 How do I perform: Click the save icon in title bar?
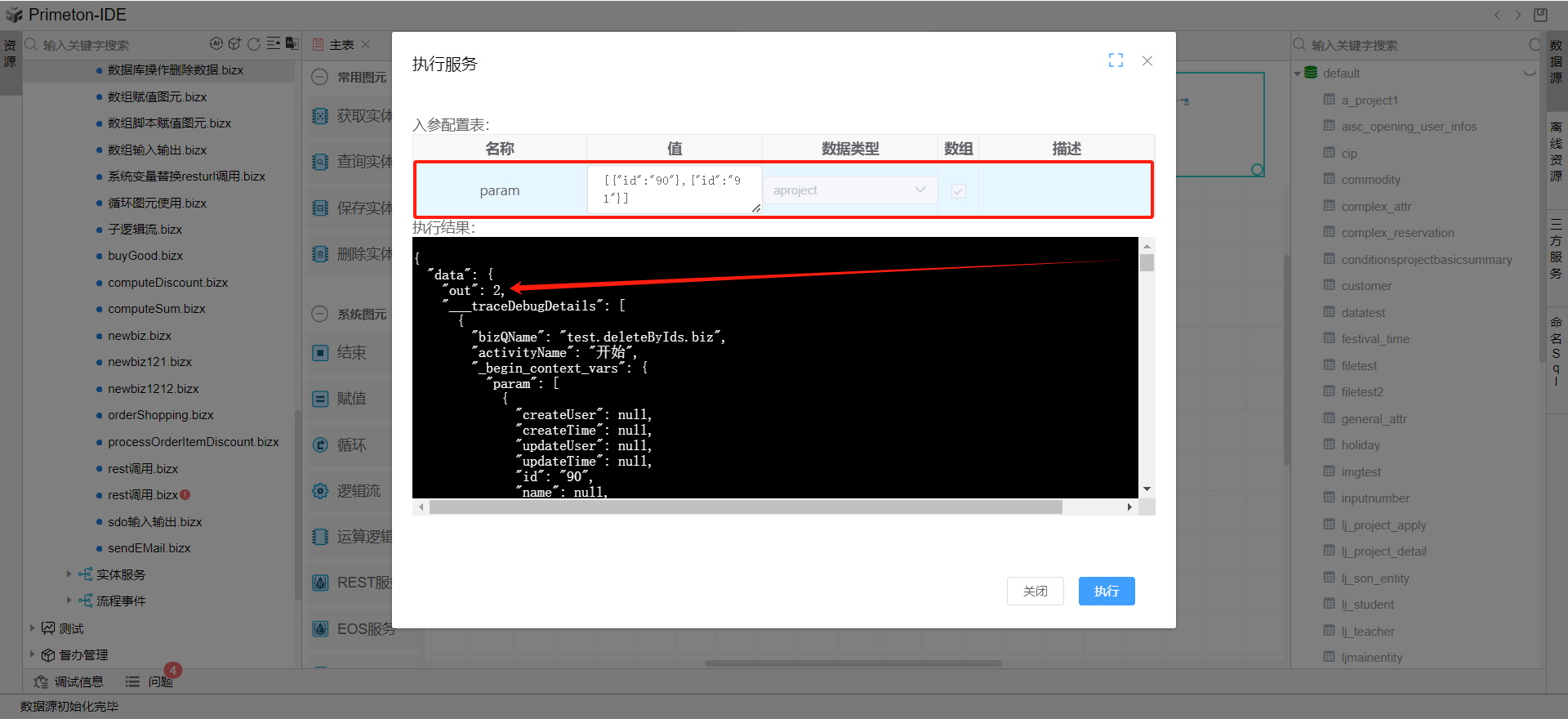(1540, 15)
